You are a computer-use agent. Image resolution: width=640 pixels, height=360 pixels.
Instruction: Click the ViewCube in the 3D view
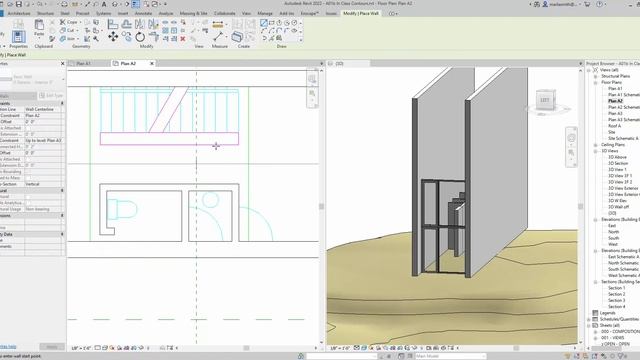(545, 100)
